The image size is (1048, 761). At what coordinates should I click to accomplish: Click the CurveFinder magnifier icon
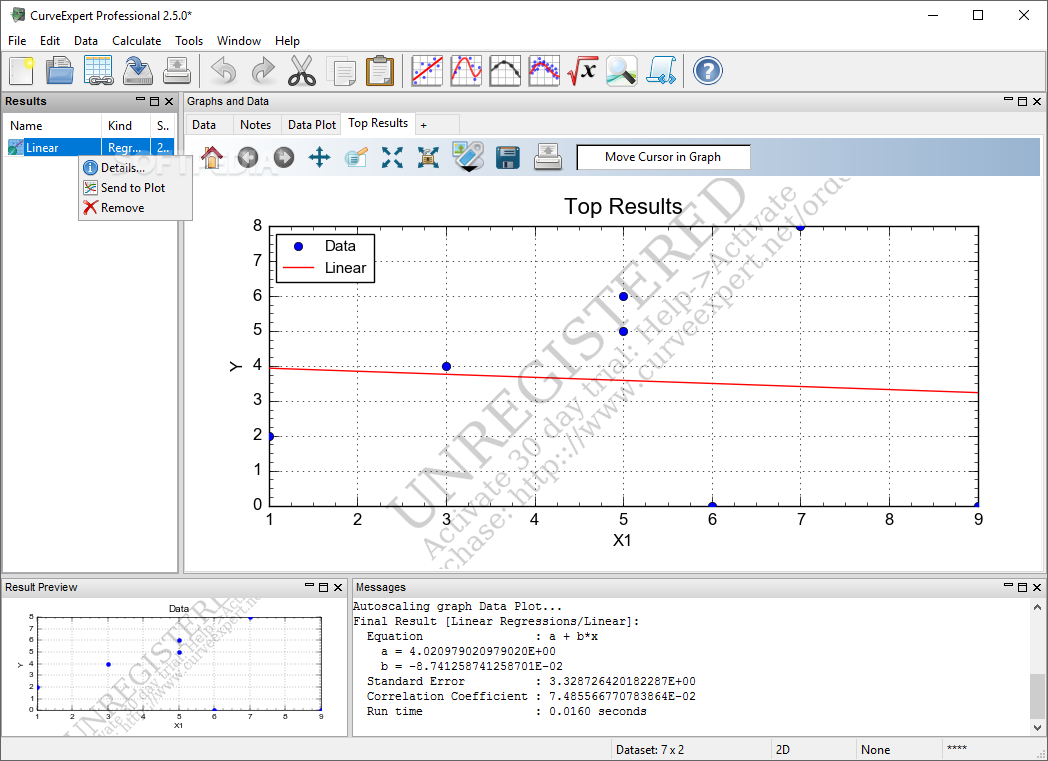coord(622,71)
